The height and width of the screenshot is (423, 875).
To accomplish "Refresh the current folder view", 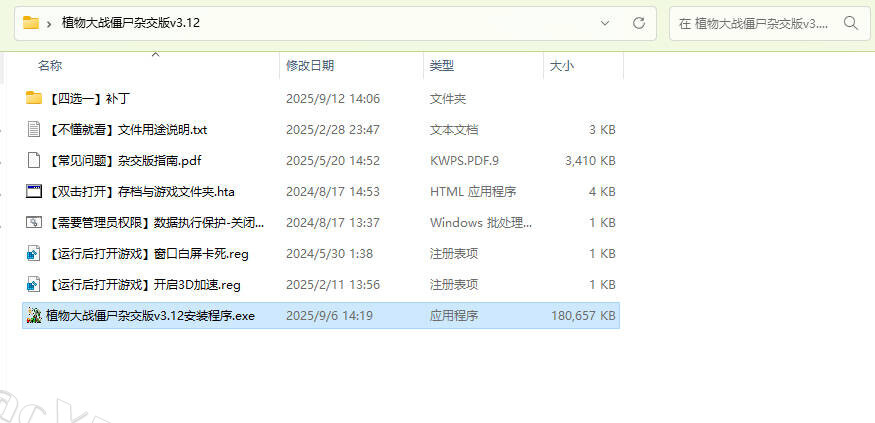I will pos(638,22).
